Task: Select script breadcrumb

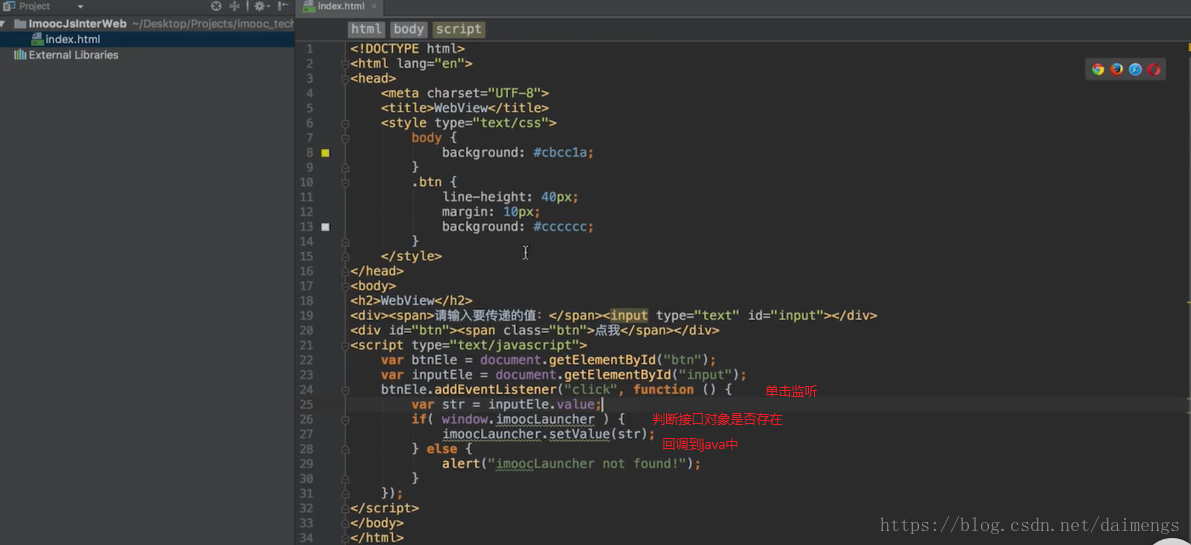Action: coord(458,29)
